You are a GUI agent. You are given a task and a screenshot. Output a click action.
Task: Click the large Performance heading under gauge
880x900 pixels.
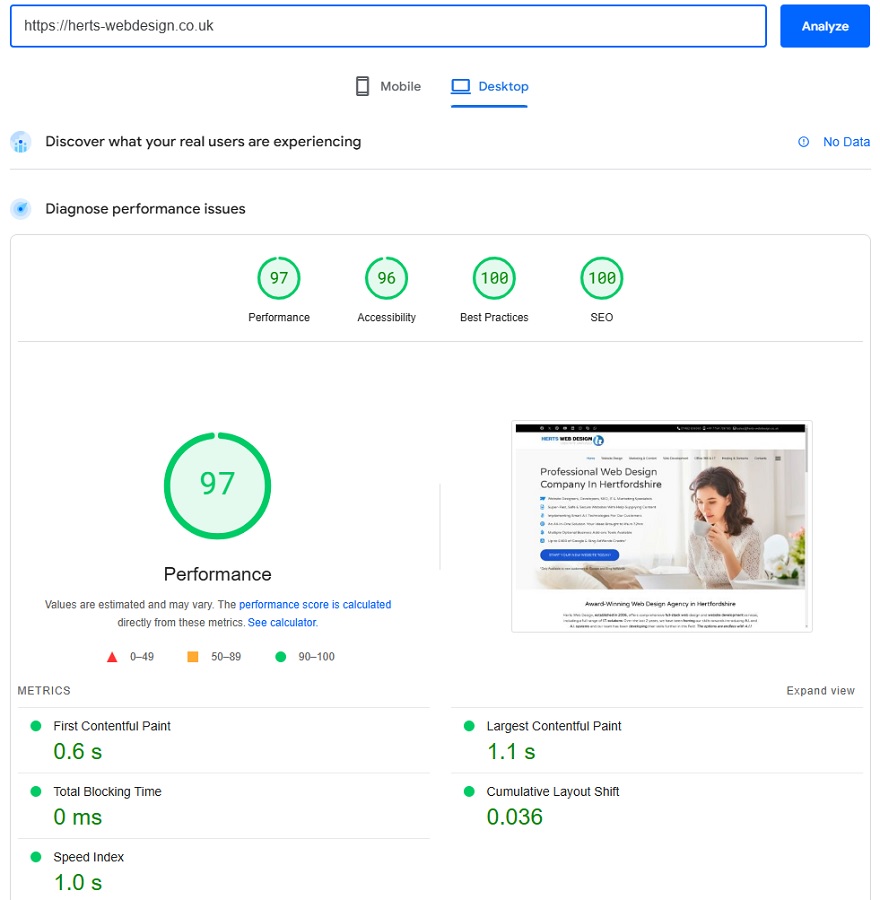point(218,574)
